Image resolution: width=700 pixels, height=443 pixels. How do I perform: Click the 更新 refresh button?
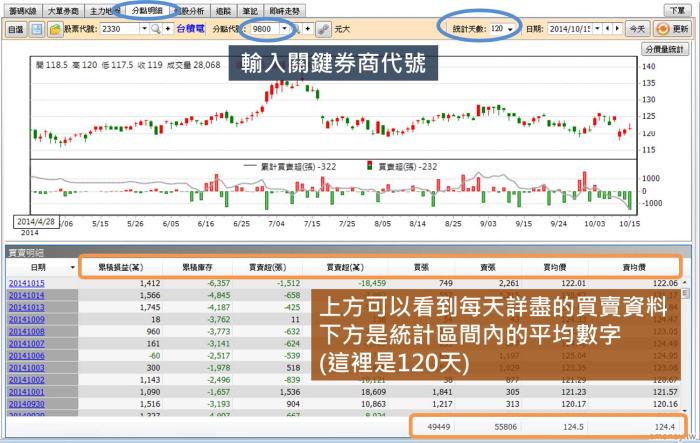[x=673, y=29]
